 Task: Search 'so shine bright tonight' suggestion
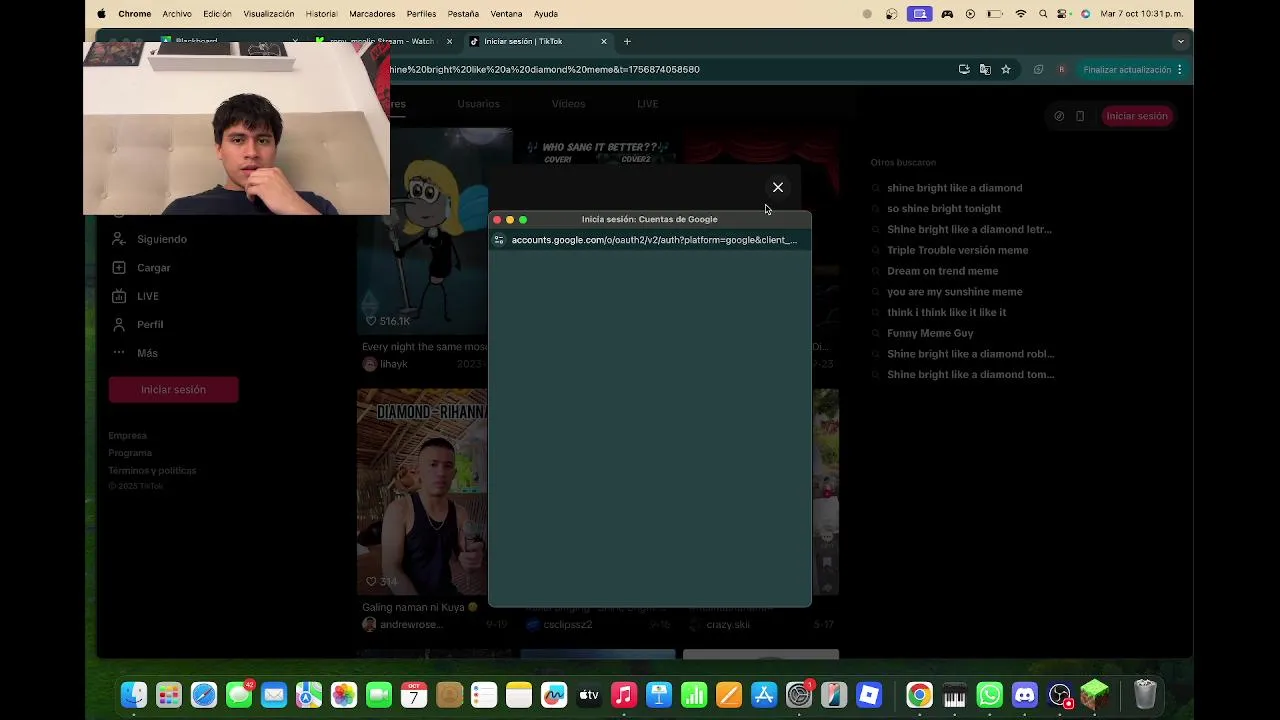pos(943,209)
